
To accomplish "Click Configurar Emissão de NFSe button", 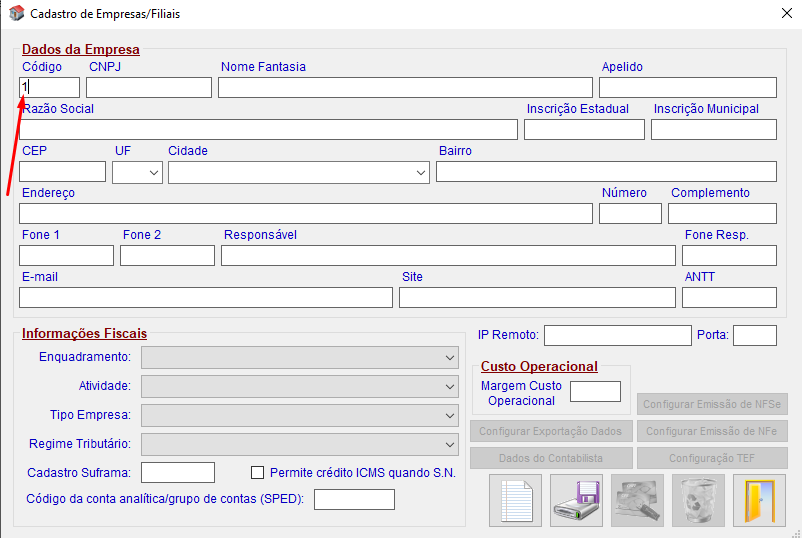I will 712,404.
